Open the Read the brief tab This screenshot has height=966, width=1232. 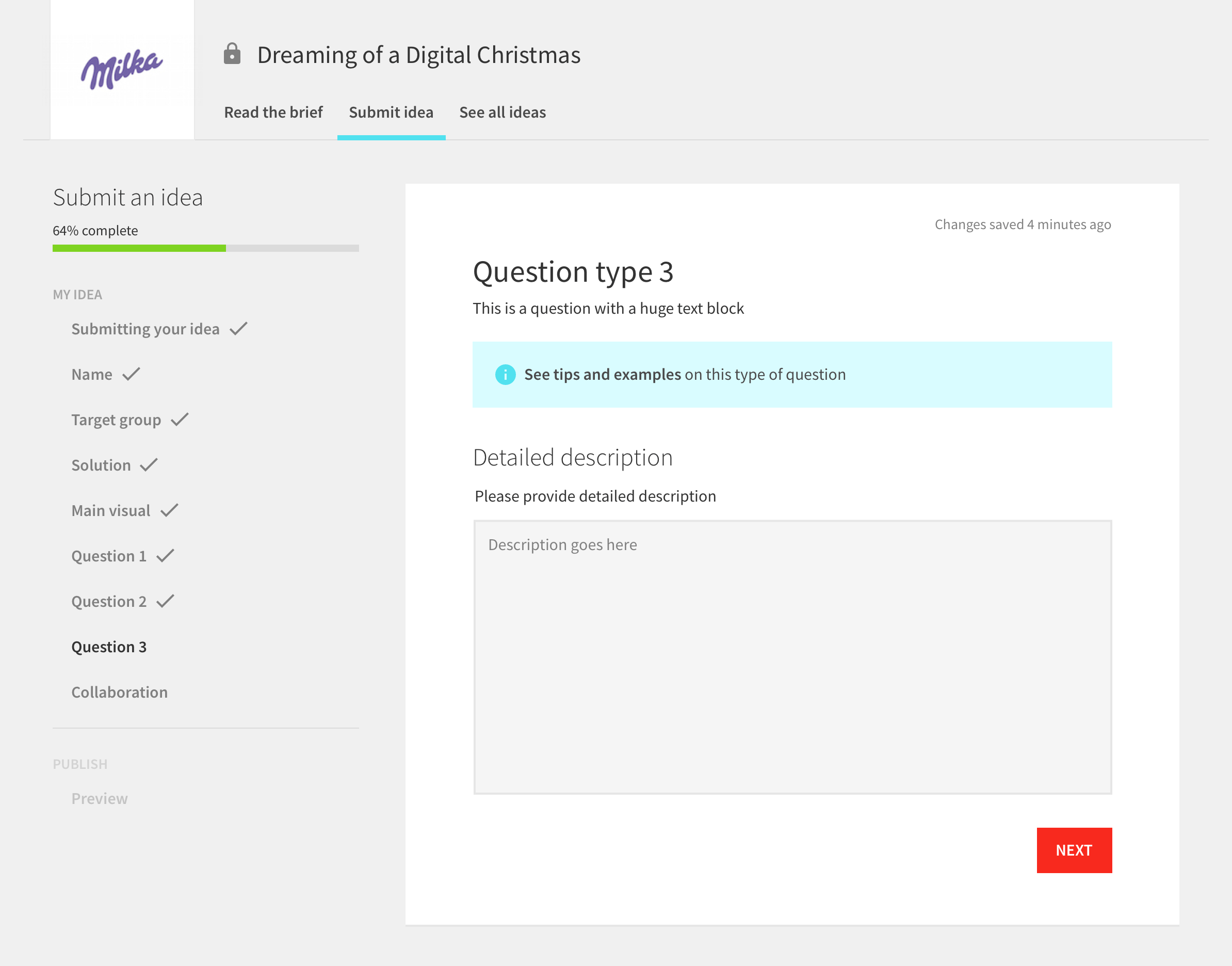coord(273,112)
